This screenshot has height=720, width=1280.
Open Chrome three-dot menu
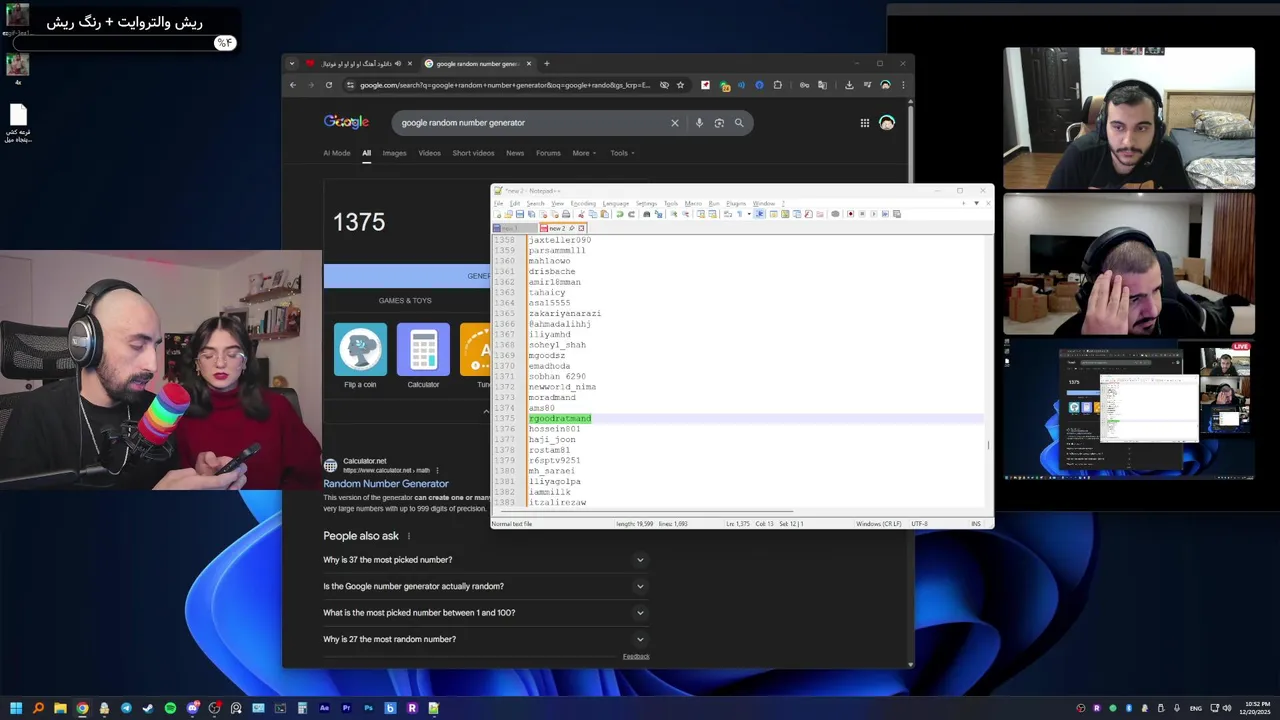903,85
